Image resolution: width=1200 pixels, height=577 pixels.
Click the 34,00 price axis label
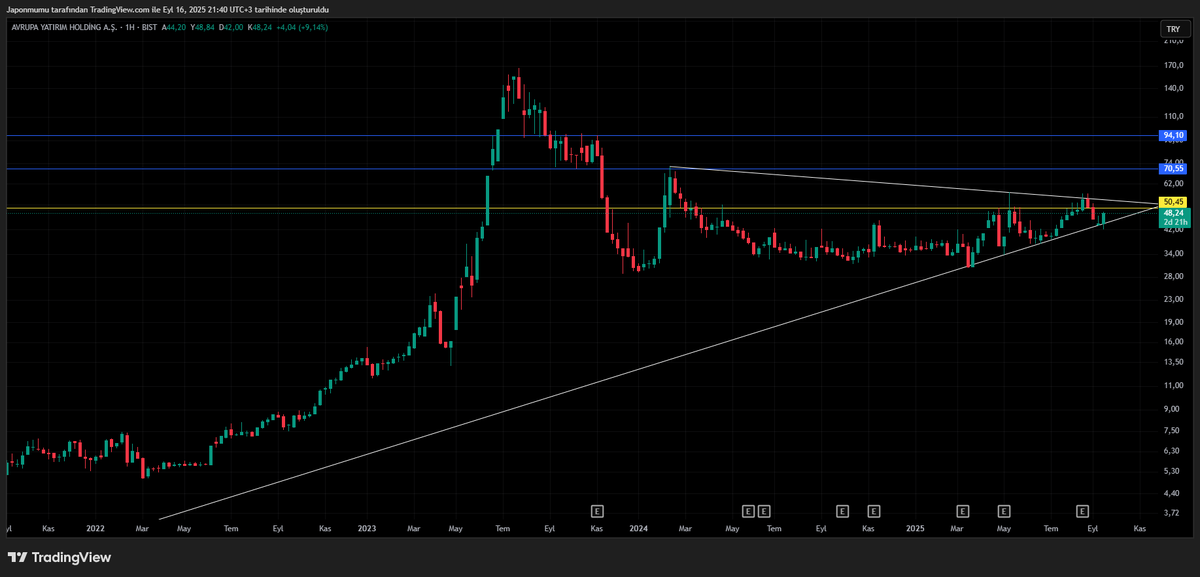click(1172, 253)
